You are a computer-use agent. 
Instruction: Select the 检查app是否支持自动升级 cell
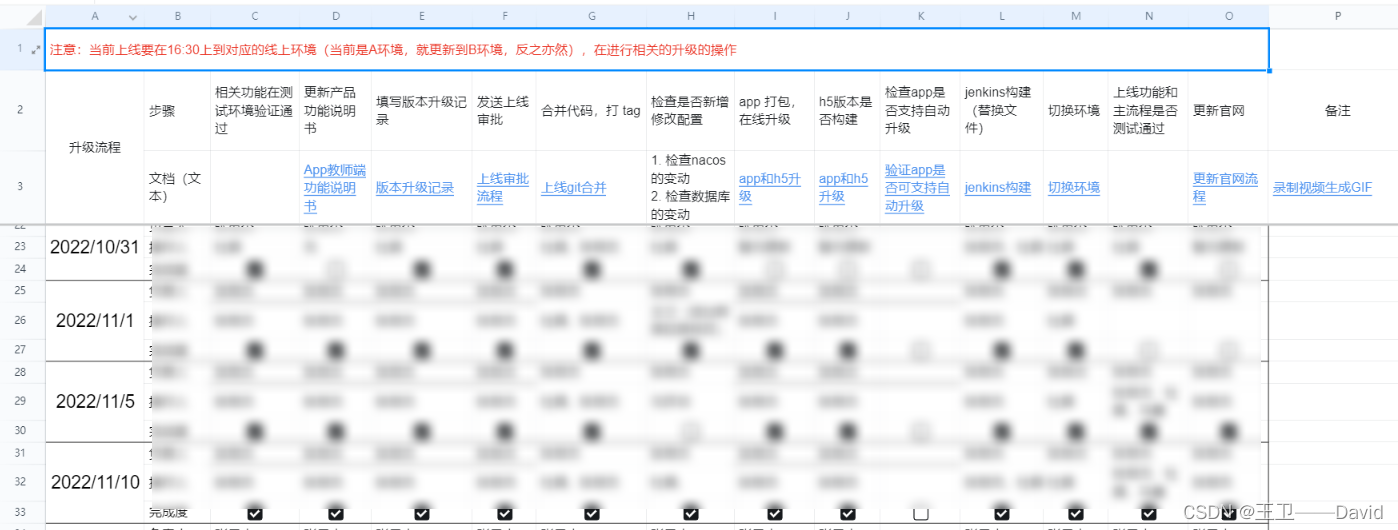point(921,111)
